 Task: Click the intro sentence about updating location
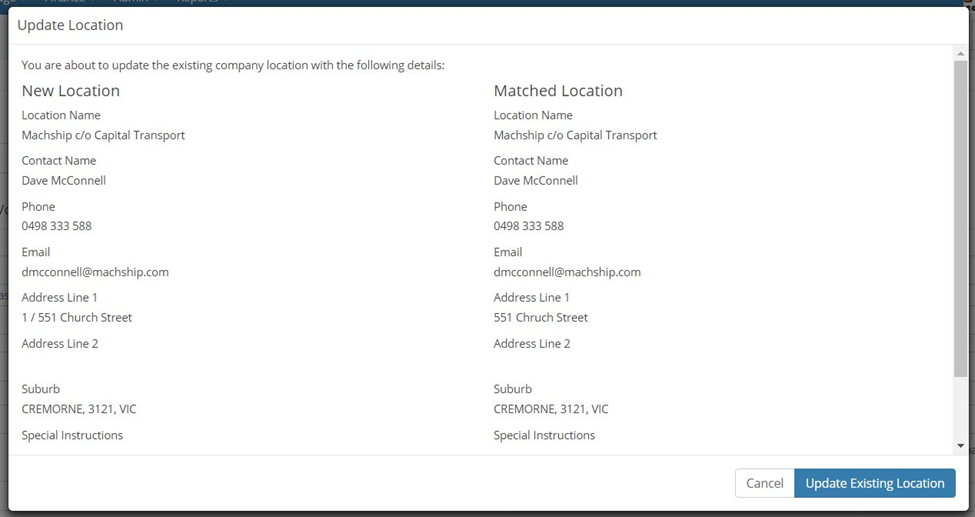click(x=233, y=65)
